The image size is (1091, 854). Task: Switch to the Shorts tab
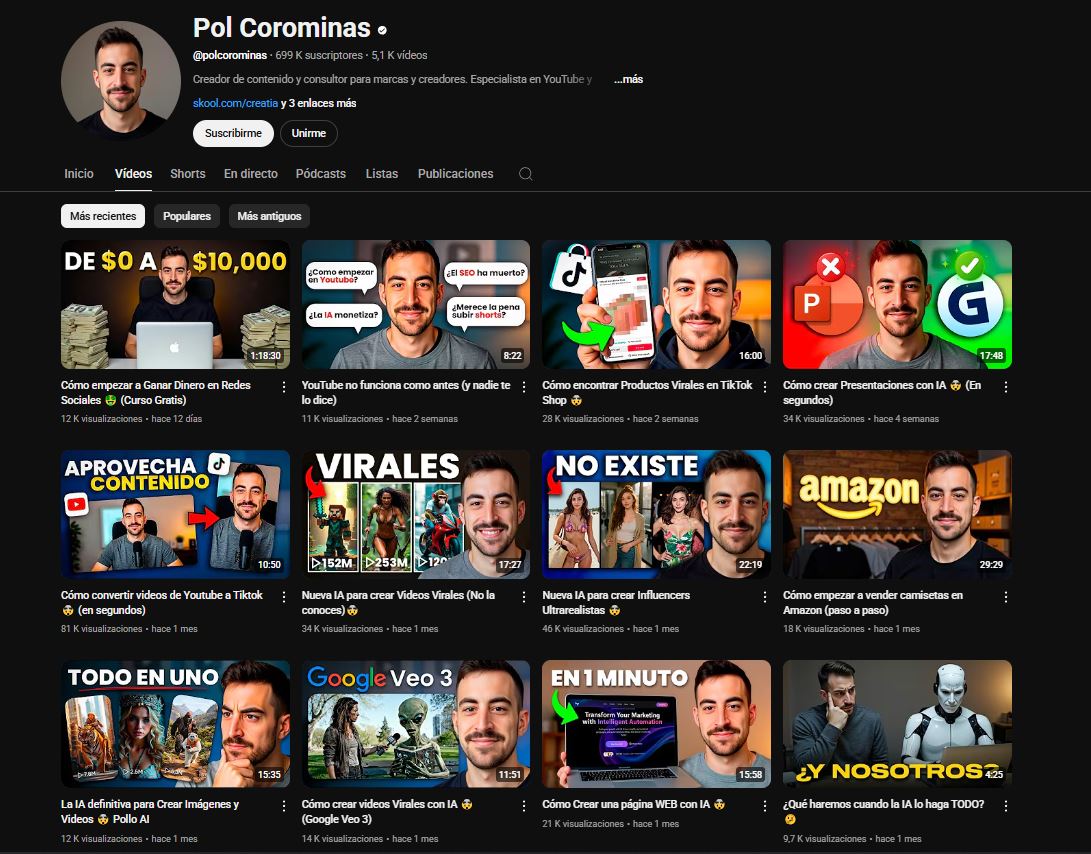click(187, 173)
